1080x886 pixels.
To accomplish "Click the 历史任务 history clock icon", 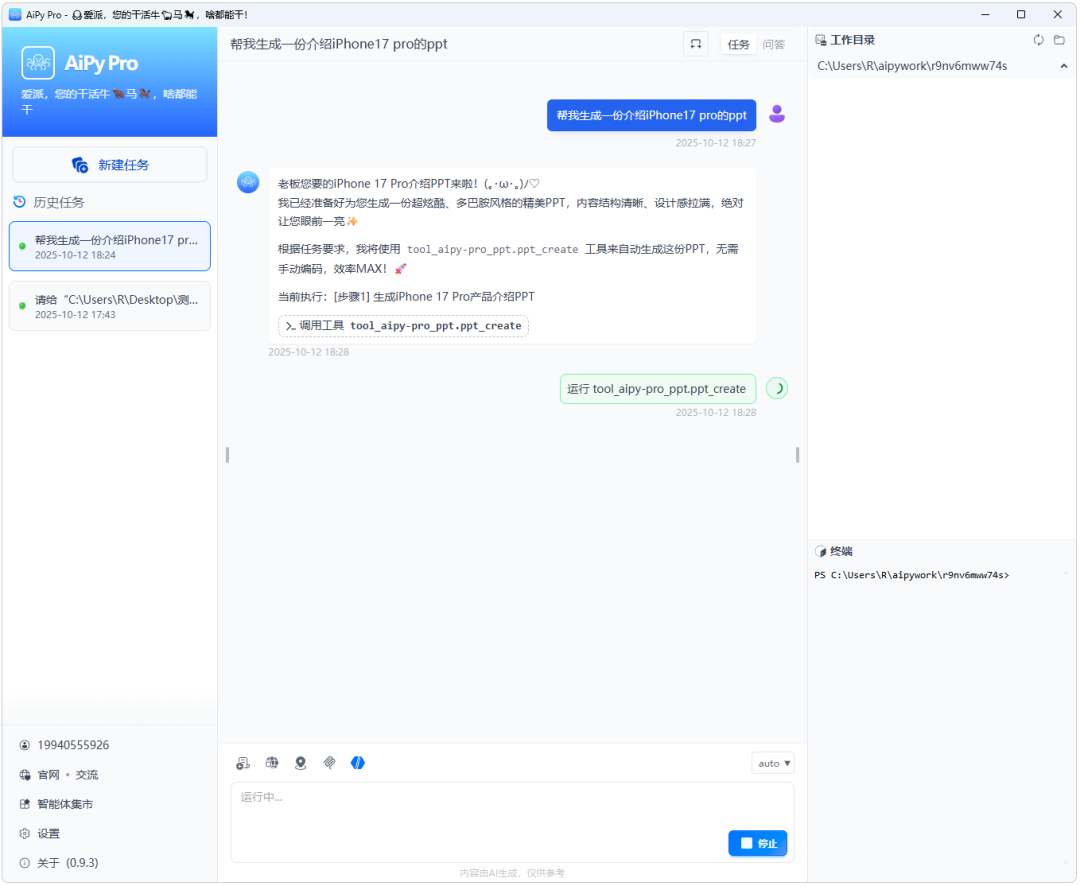I will 20,202.
